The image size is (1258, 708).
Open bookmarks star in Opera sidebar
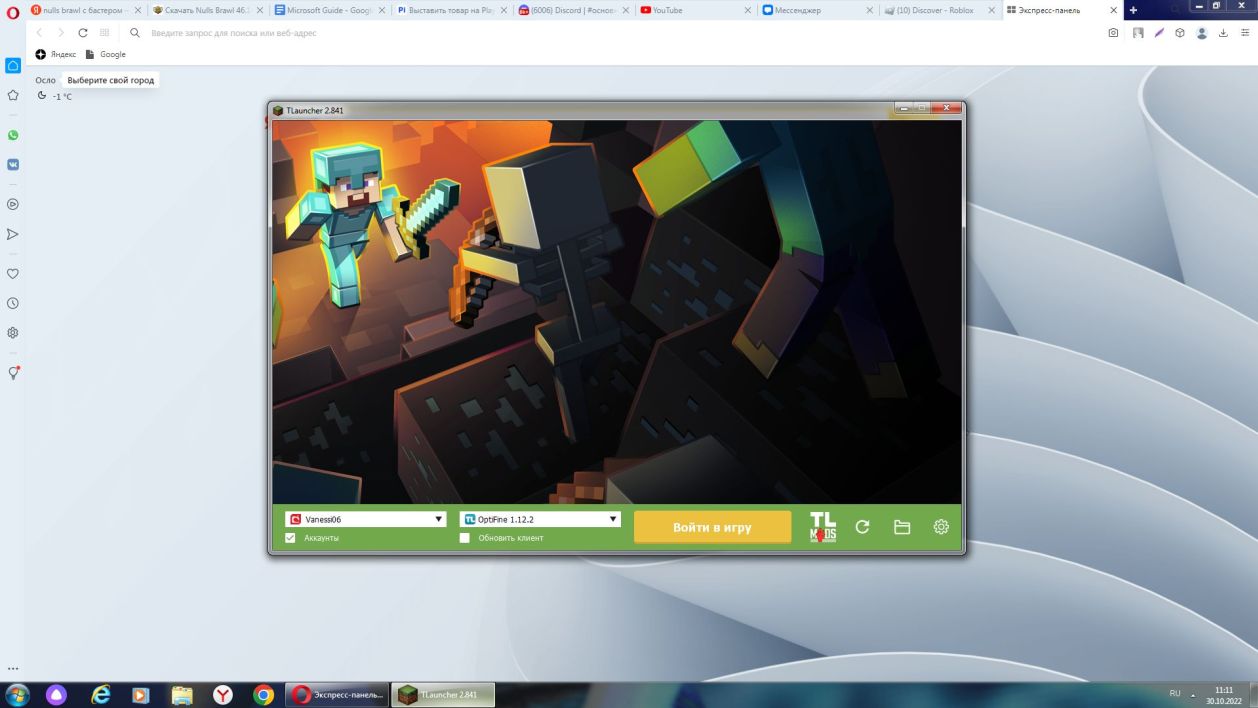pyautogui.click(x=13, y=95)
